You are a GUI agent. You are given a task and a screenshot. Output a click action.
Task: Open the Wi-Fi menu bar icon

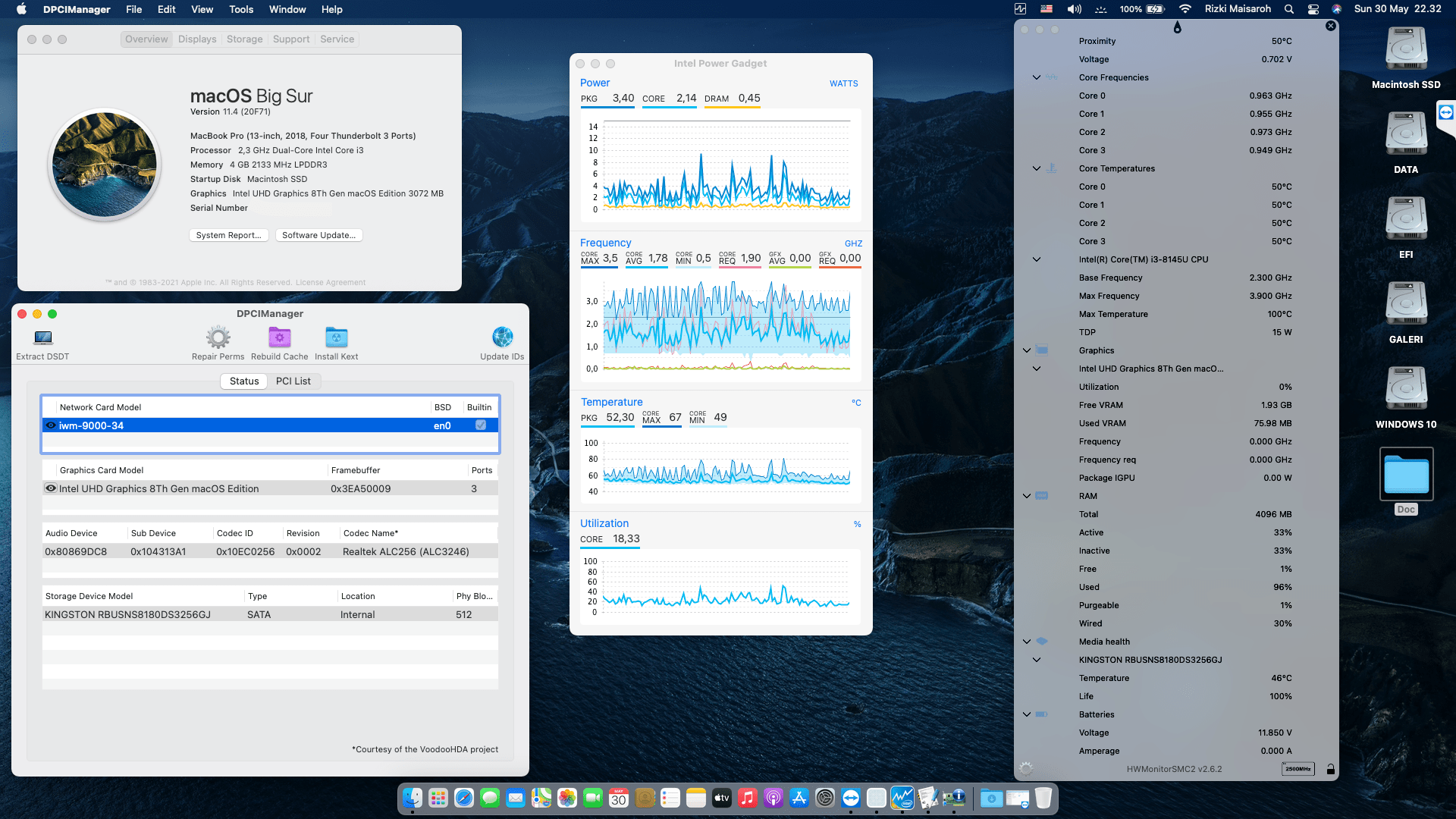tap(1185, 9)
